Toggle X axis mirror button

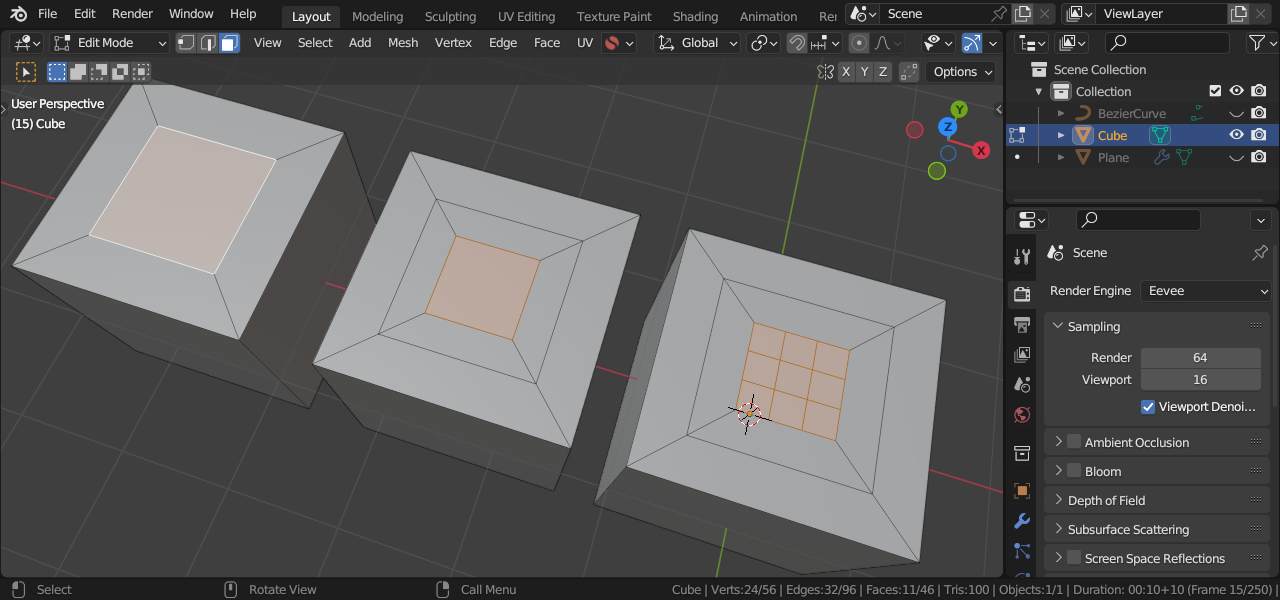coord(847,72)
